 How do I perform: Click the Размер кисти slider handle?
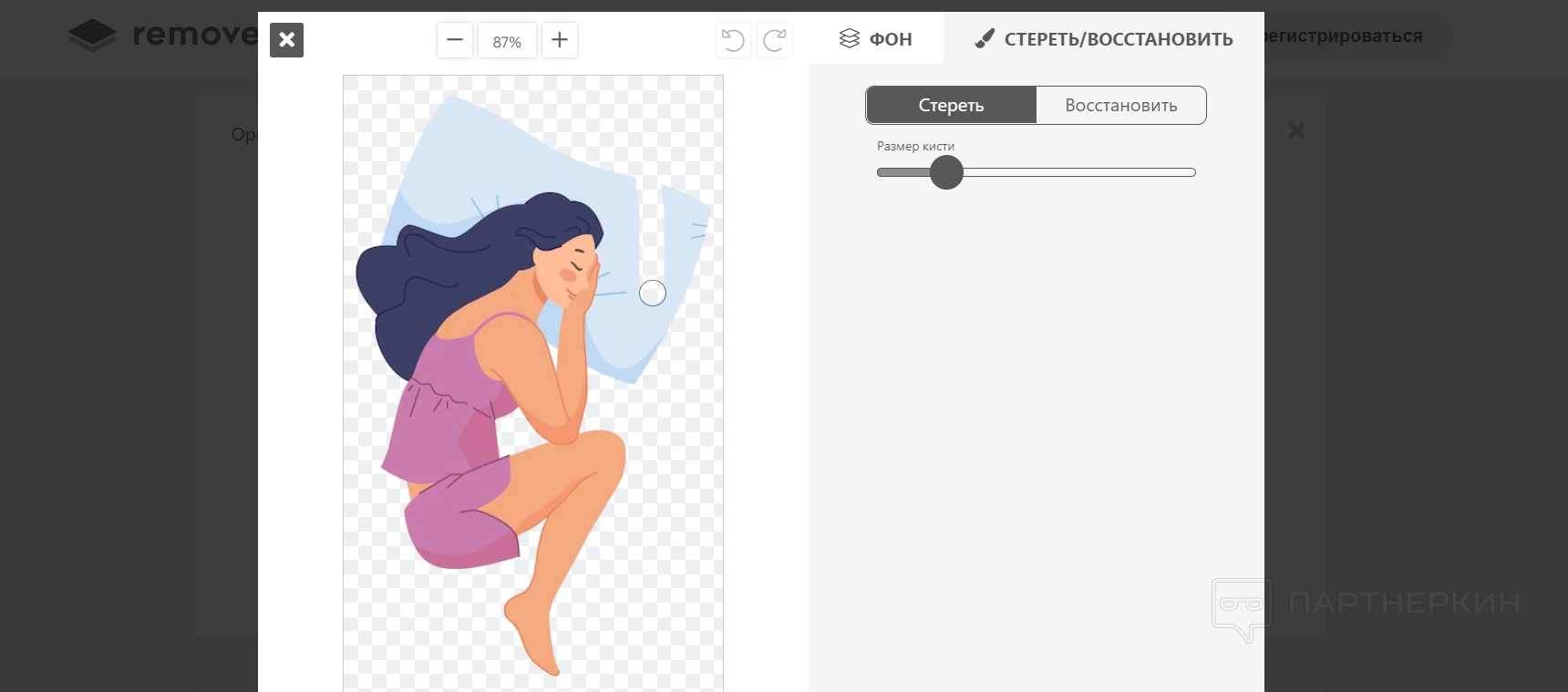[x=946, y=172]
